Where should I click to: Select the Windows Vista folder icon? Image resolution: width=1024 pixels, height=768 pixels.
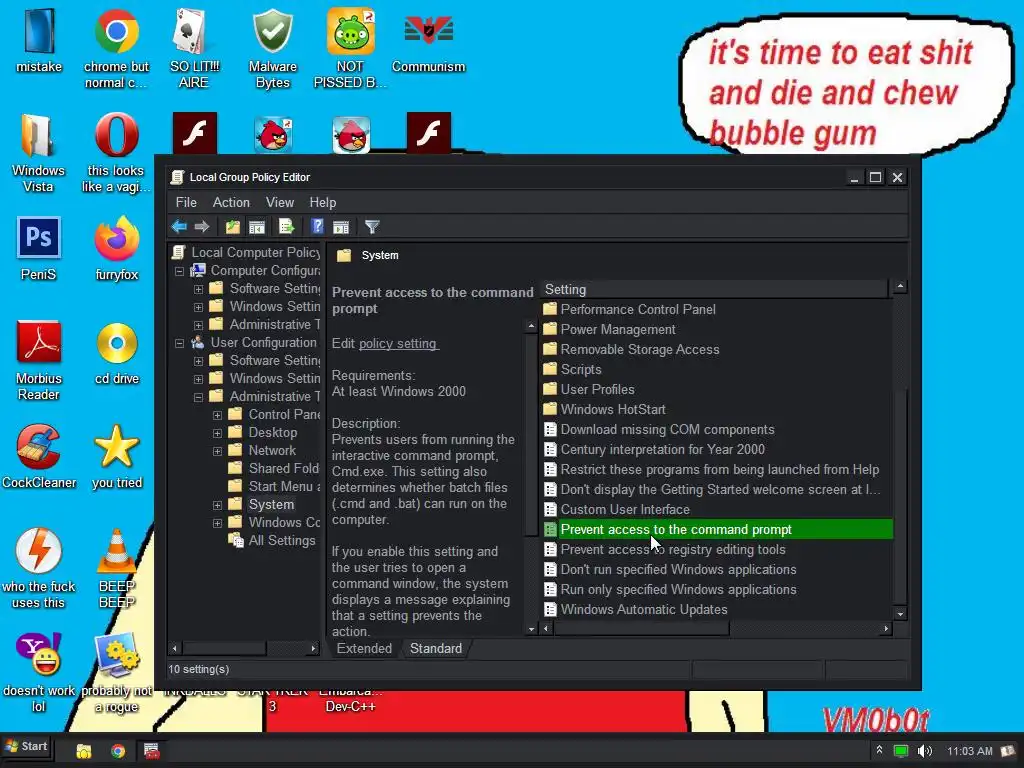38,153
